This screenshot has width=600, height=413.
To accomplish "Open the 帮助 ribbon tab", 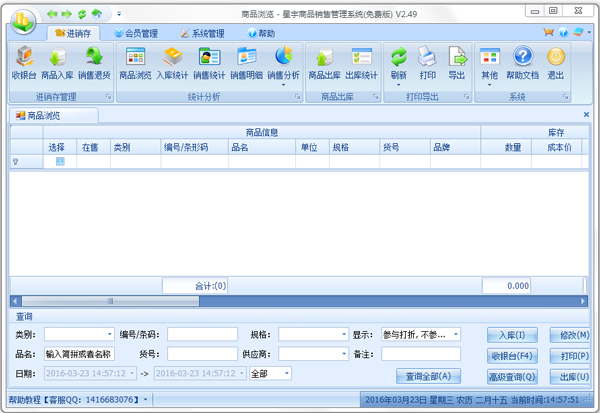I will [261, 34].
